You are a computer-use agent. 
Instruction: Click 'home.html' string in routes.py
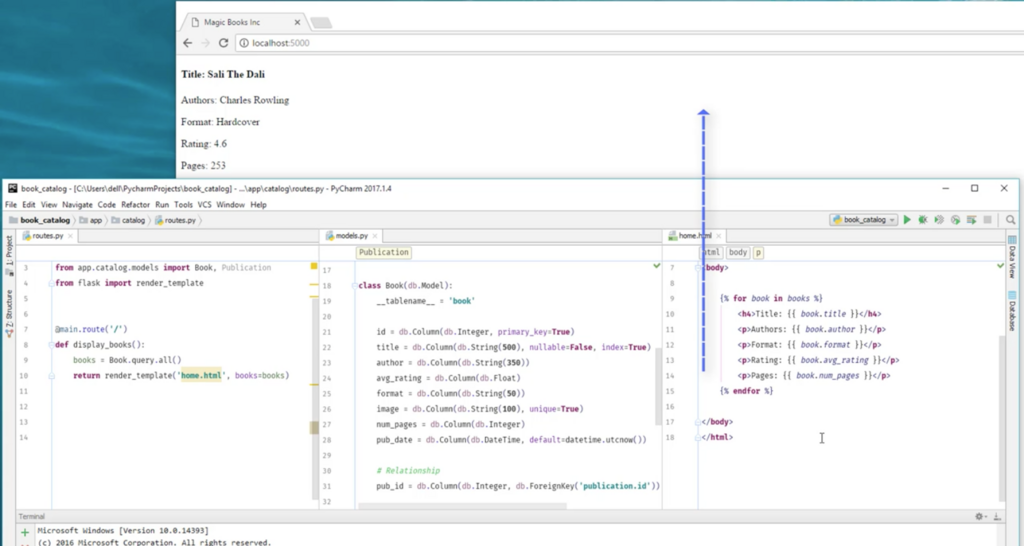point(201,376)
